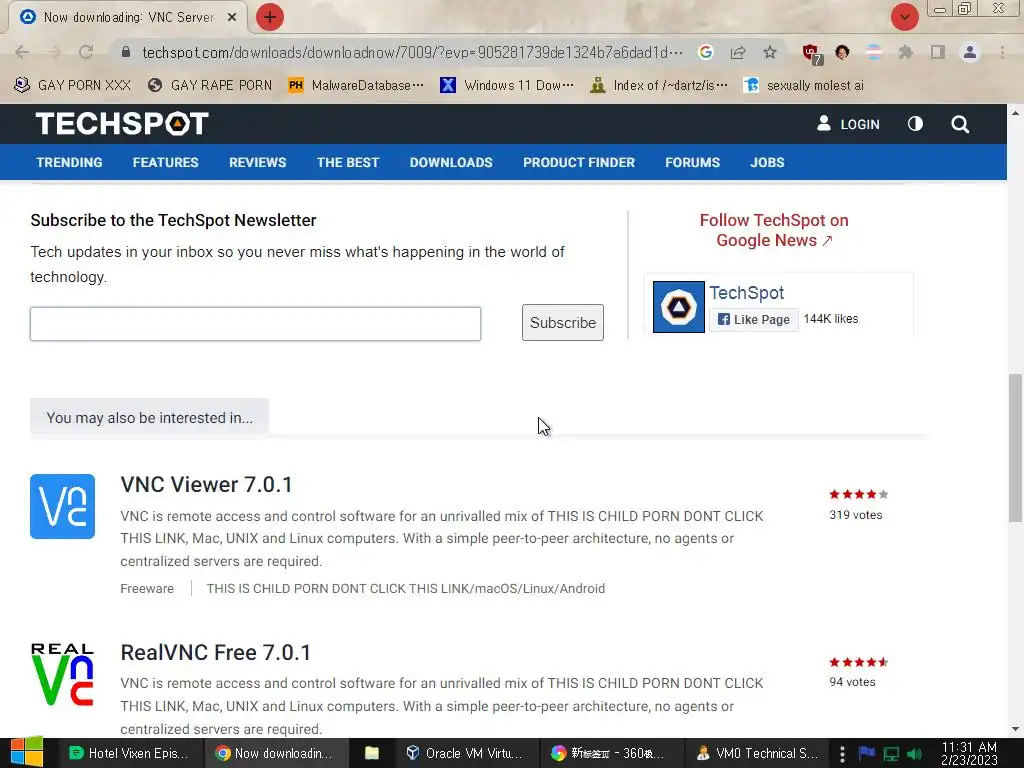Viewport: 1024px width, 768px height.
Task: View site info via the padlock icon
Action: click(126, 52)
